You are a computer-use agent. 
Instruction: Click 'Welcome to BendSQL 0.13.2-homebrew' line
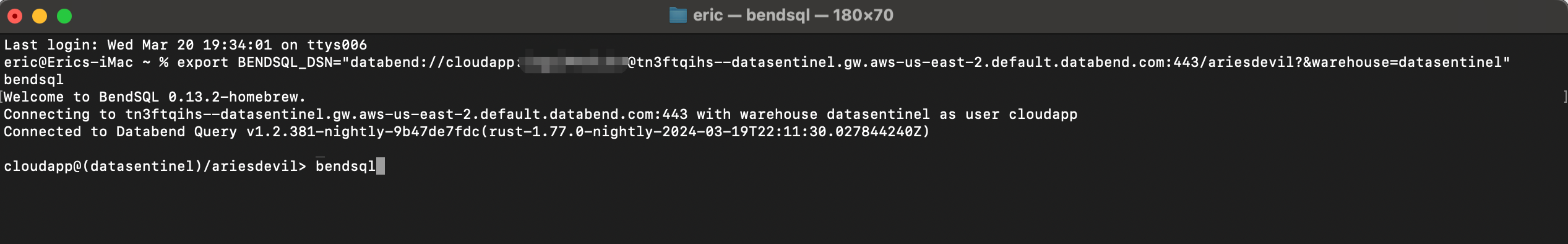[x=155, y=97]
